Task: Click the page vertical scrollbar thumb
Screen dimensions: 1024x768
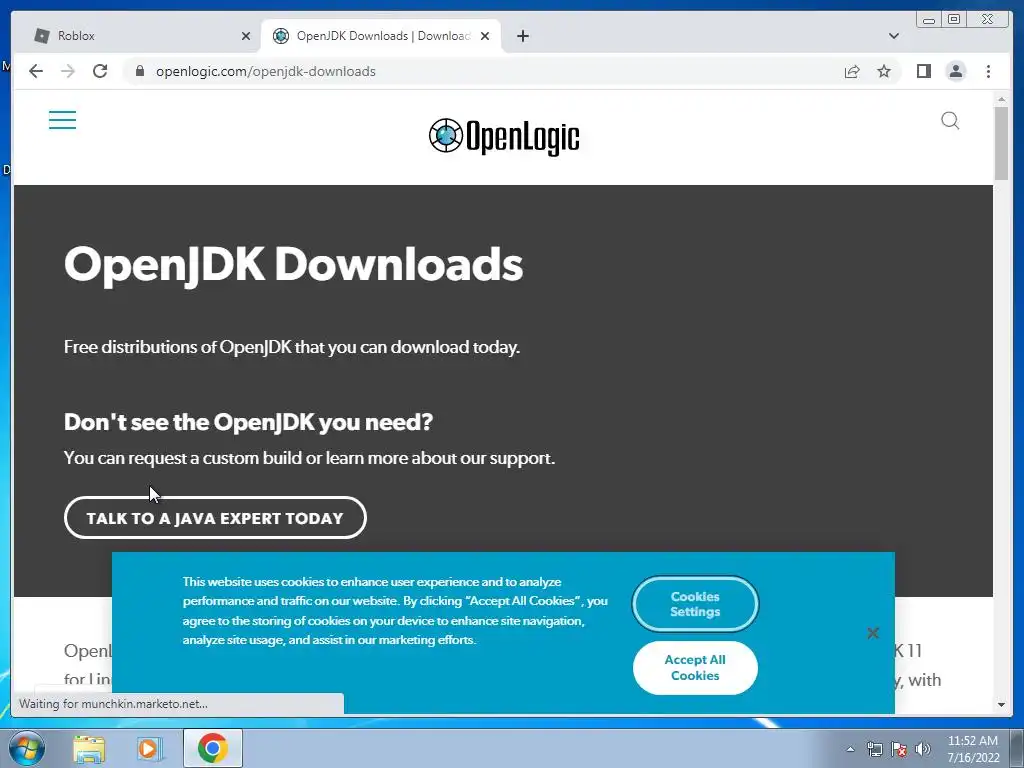Action: click(1001, 142)
